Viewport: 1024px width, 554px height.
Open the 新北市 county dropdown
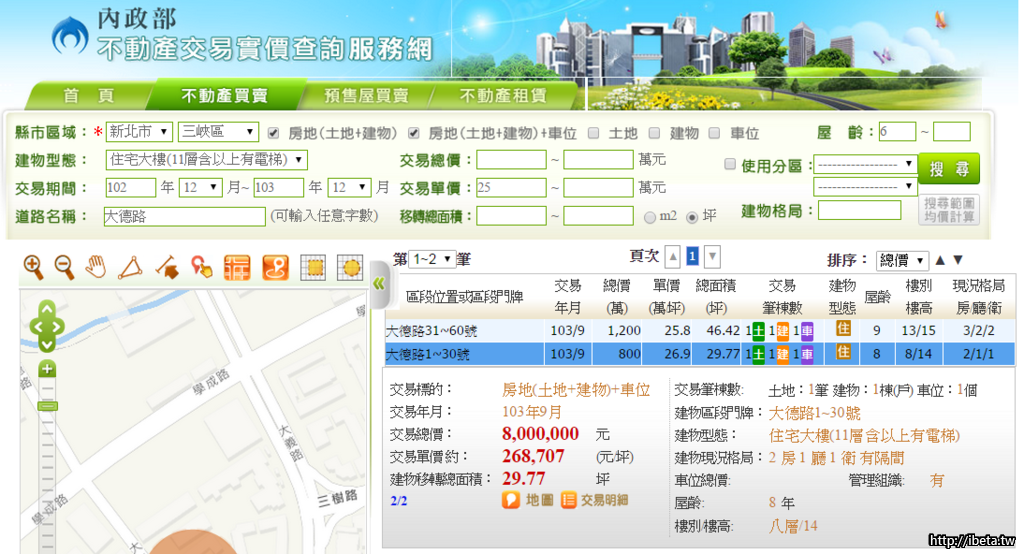(x=139, y=132)
